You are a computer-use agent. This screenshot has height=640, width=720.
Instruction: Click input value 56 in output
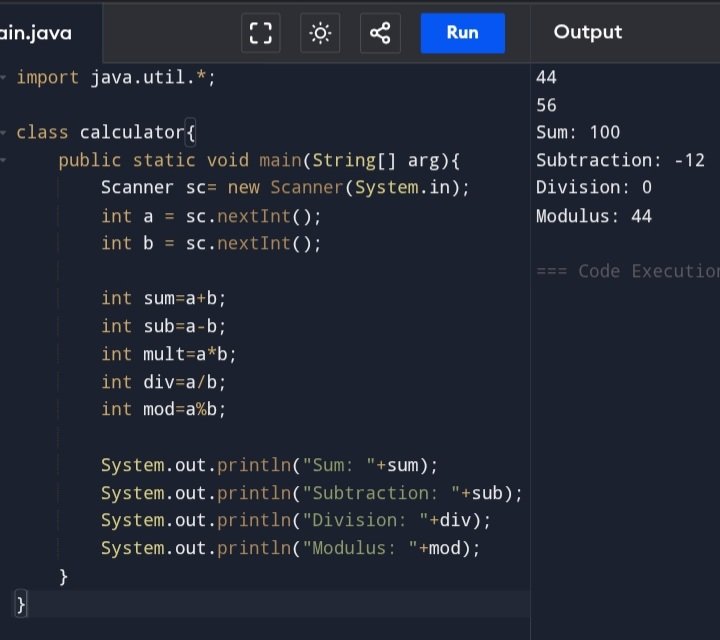pos(546,105)
